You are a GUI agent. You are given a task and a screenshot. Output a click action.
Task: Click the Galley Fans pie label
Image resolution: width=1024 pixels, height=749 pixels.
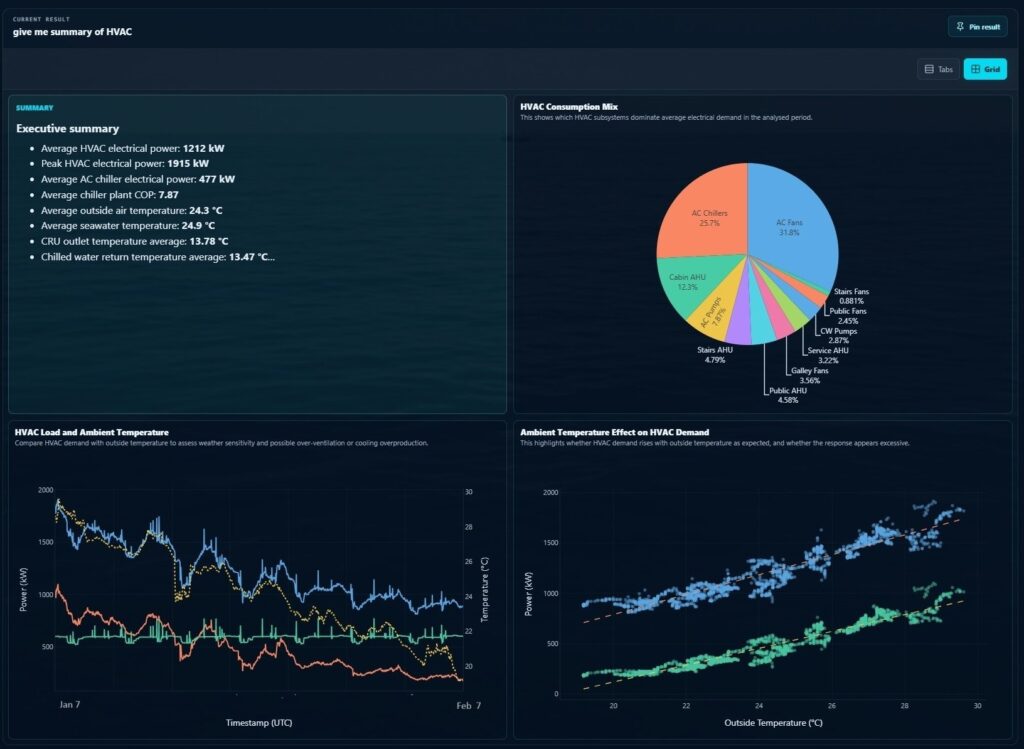tap(809, 375)
